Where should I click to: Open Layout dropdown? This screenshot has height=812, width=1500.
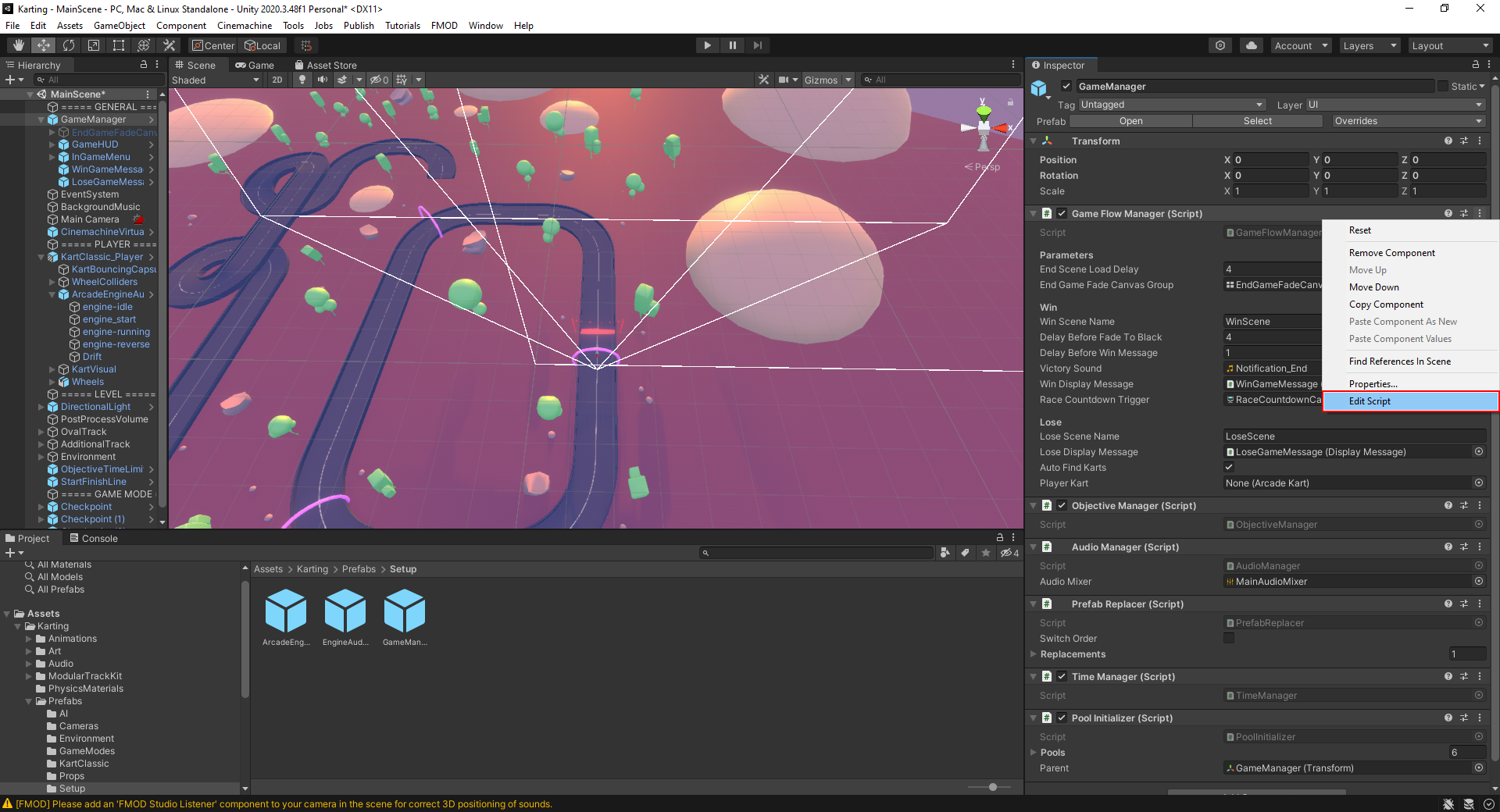[x=1452, y=45]
